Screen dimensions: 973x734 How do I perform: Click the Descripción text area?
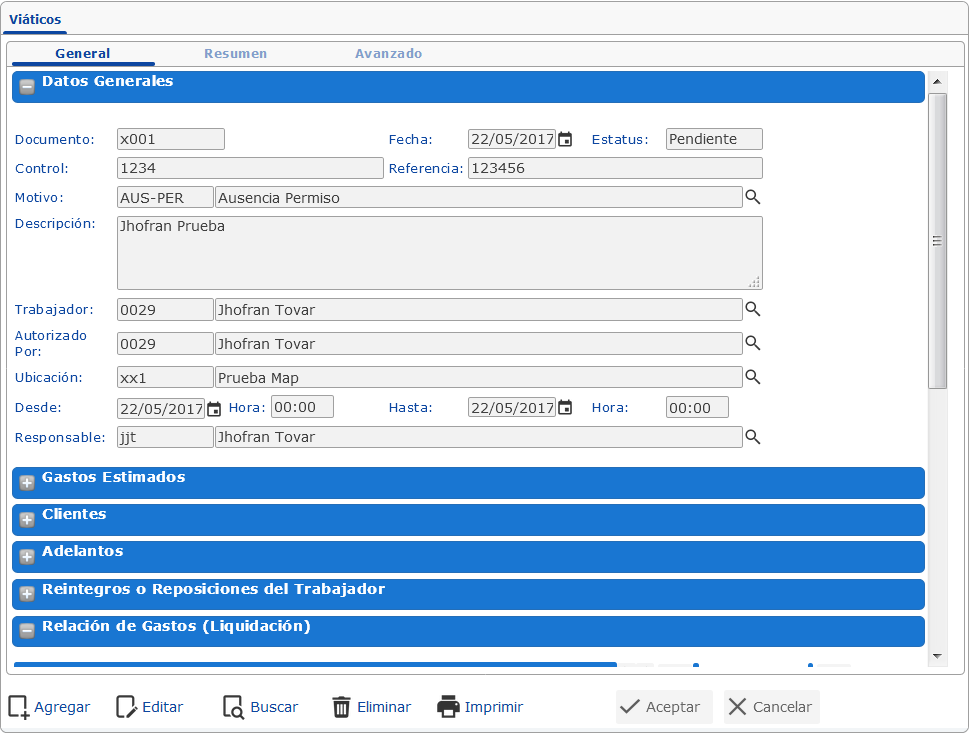[439, 253]
